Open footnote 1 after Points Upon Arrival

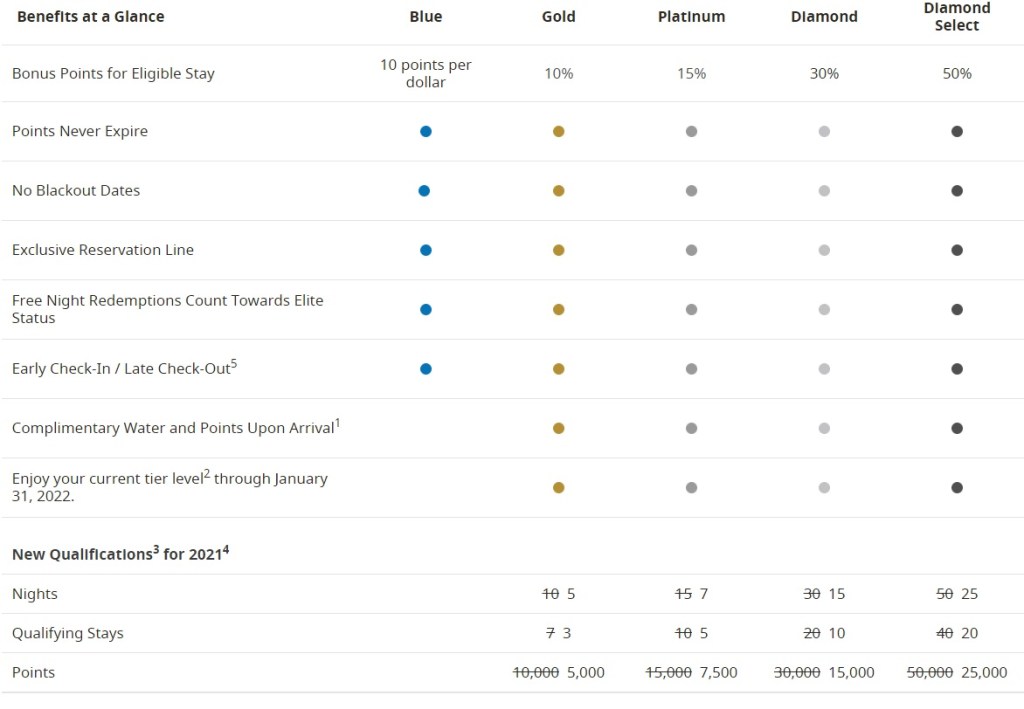tap(338, 423)
